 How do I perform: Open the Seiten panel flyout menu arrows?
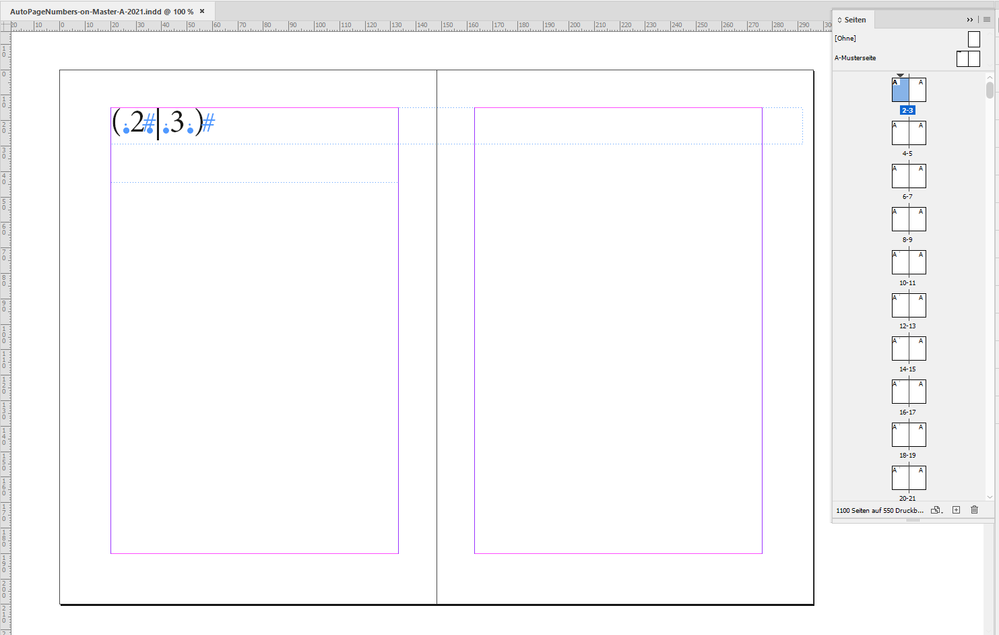point(968,19)
